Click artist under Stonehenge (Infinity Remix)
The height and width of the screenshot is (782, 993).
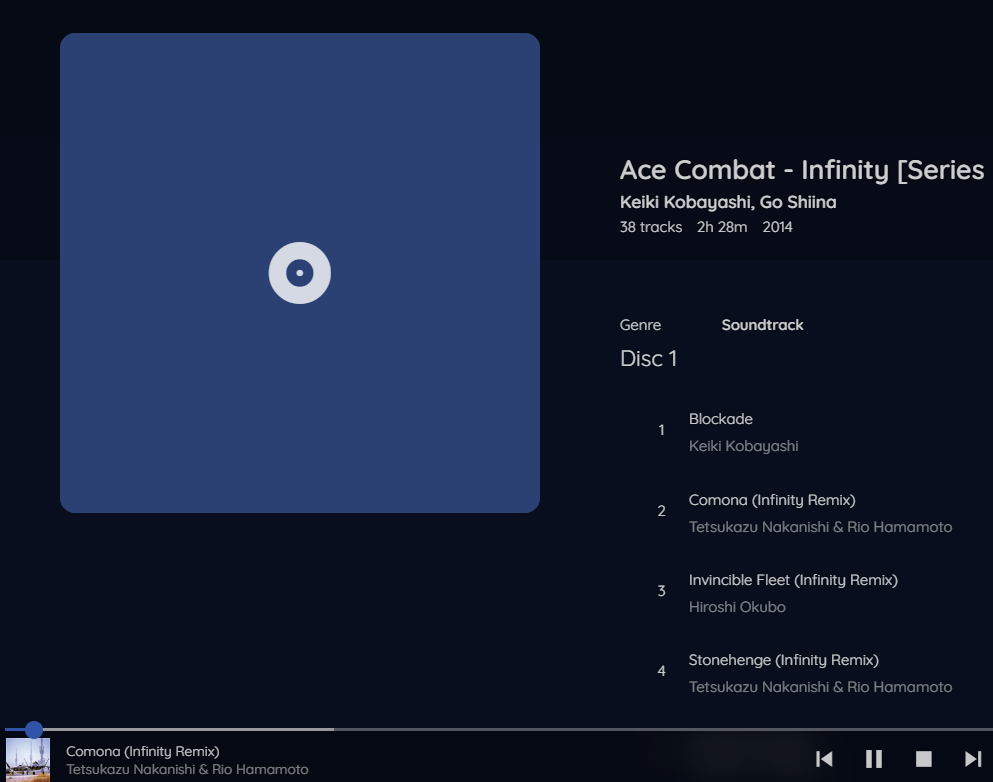pos(820,687)
